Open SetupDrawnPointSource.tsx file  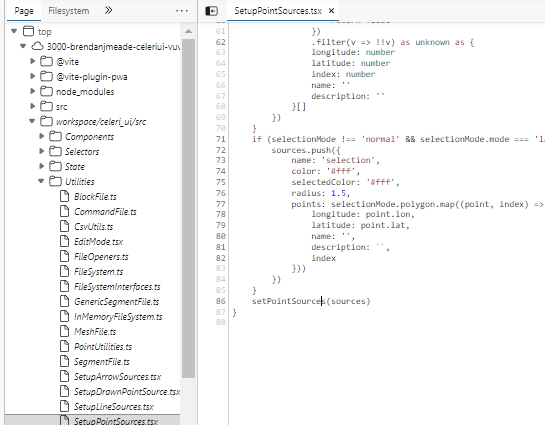tap(127, 391)
